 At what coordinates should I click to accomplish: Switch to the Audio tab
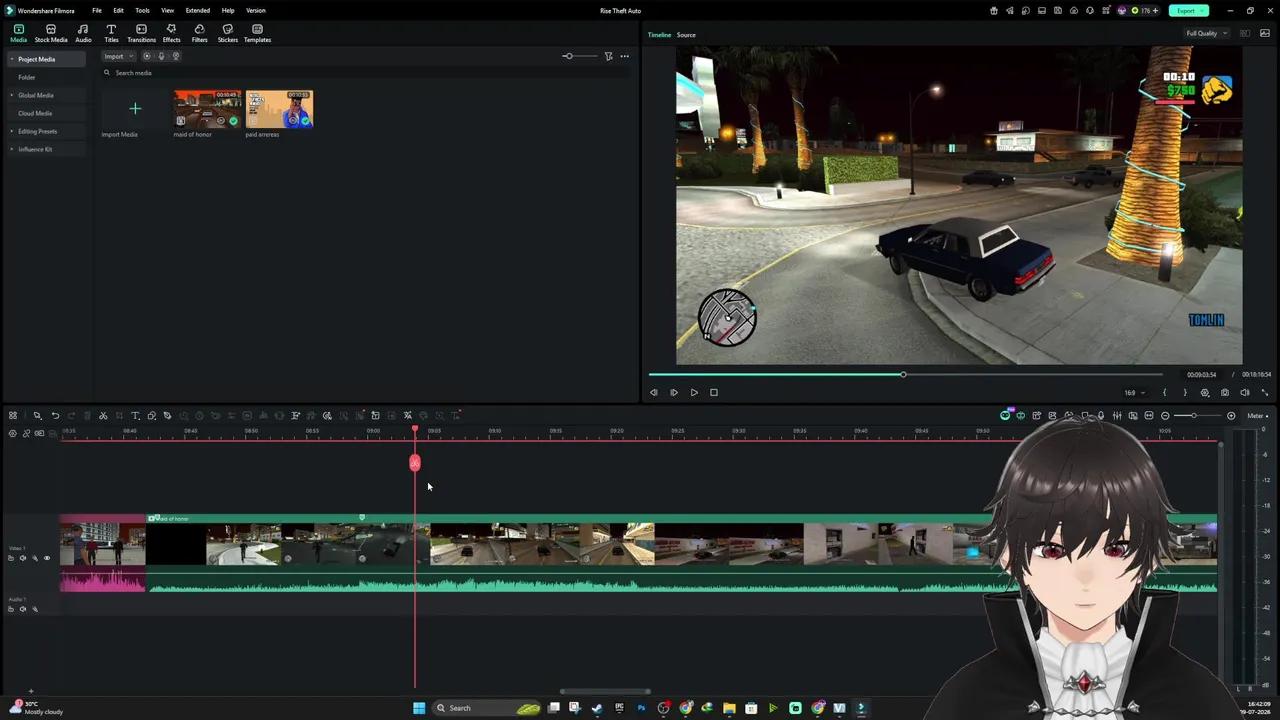pyautogui.click(x=83, y=33)
